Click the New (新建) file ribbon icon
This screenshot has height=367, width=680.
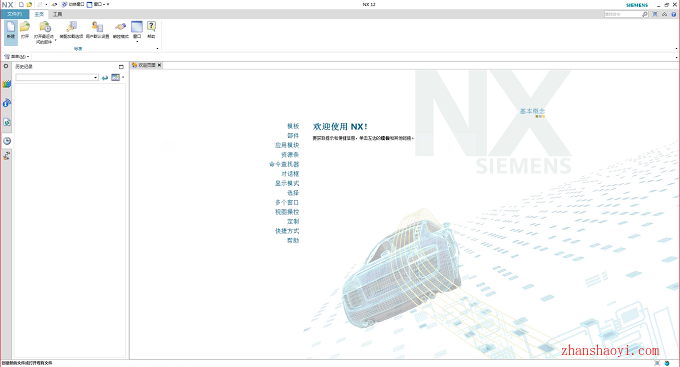[10, 31]
